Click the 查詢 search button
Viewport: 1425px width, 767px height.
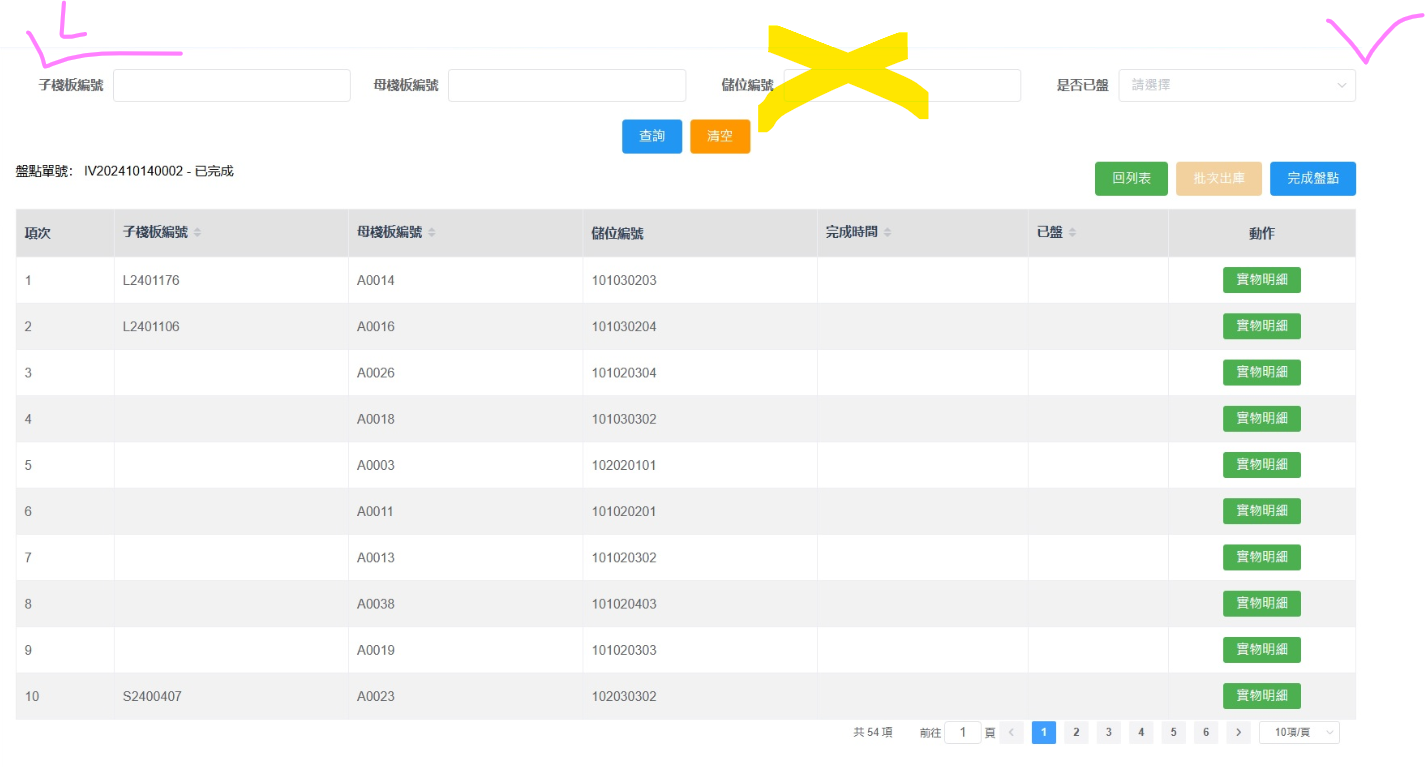[x=652, y=136]
